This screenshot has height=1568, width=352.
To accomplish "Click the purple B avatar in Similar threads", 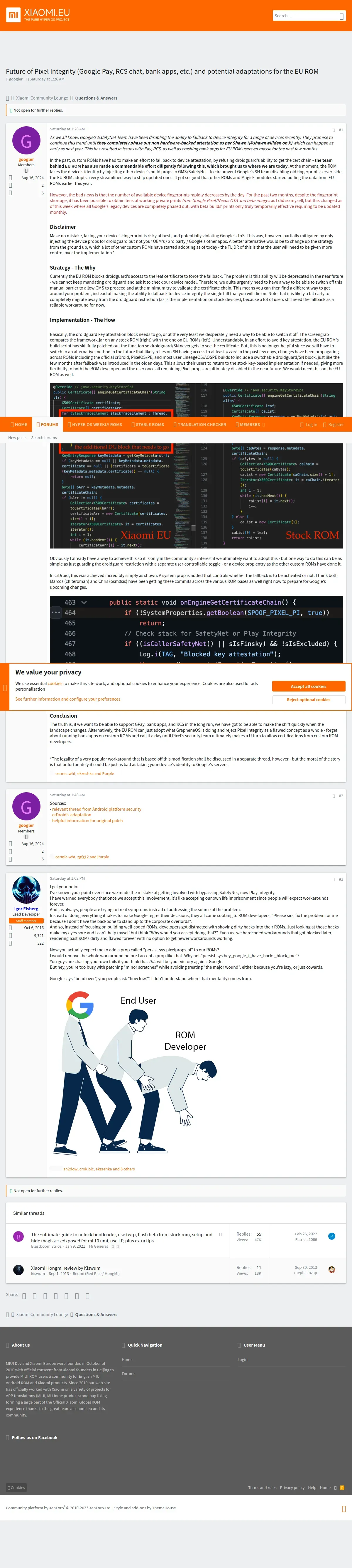I will [18, 1237].
